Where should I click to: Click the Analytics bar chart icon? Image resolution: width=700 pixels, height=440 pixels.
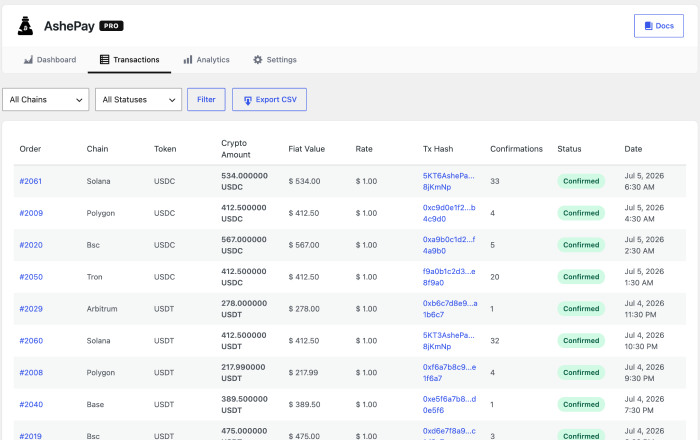[188, 60]
